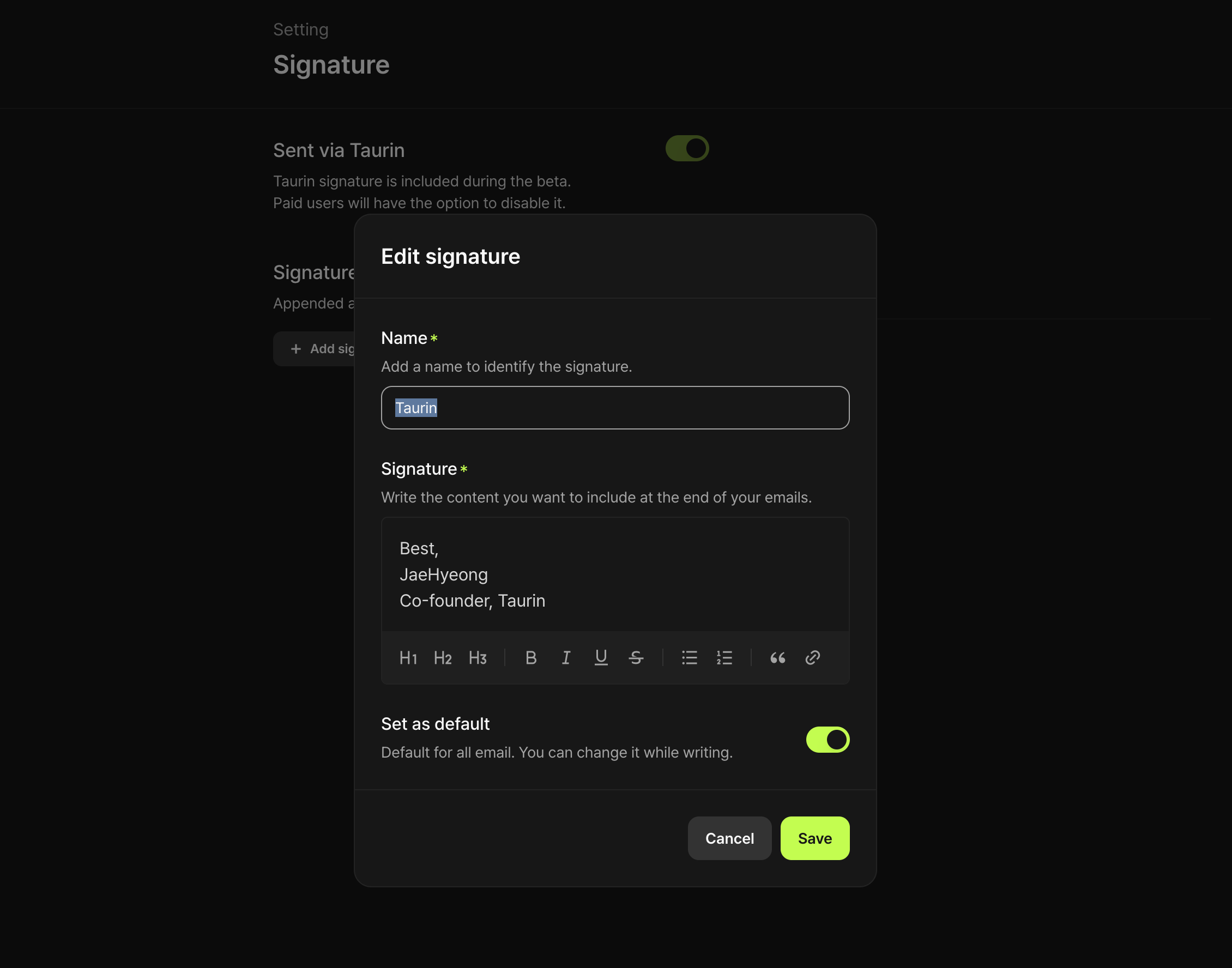
Task: Click the Cancel button
Action: (x=729, y=838)
